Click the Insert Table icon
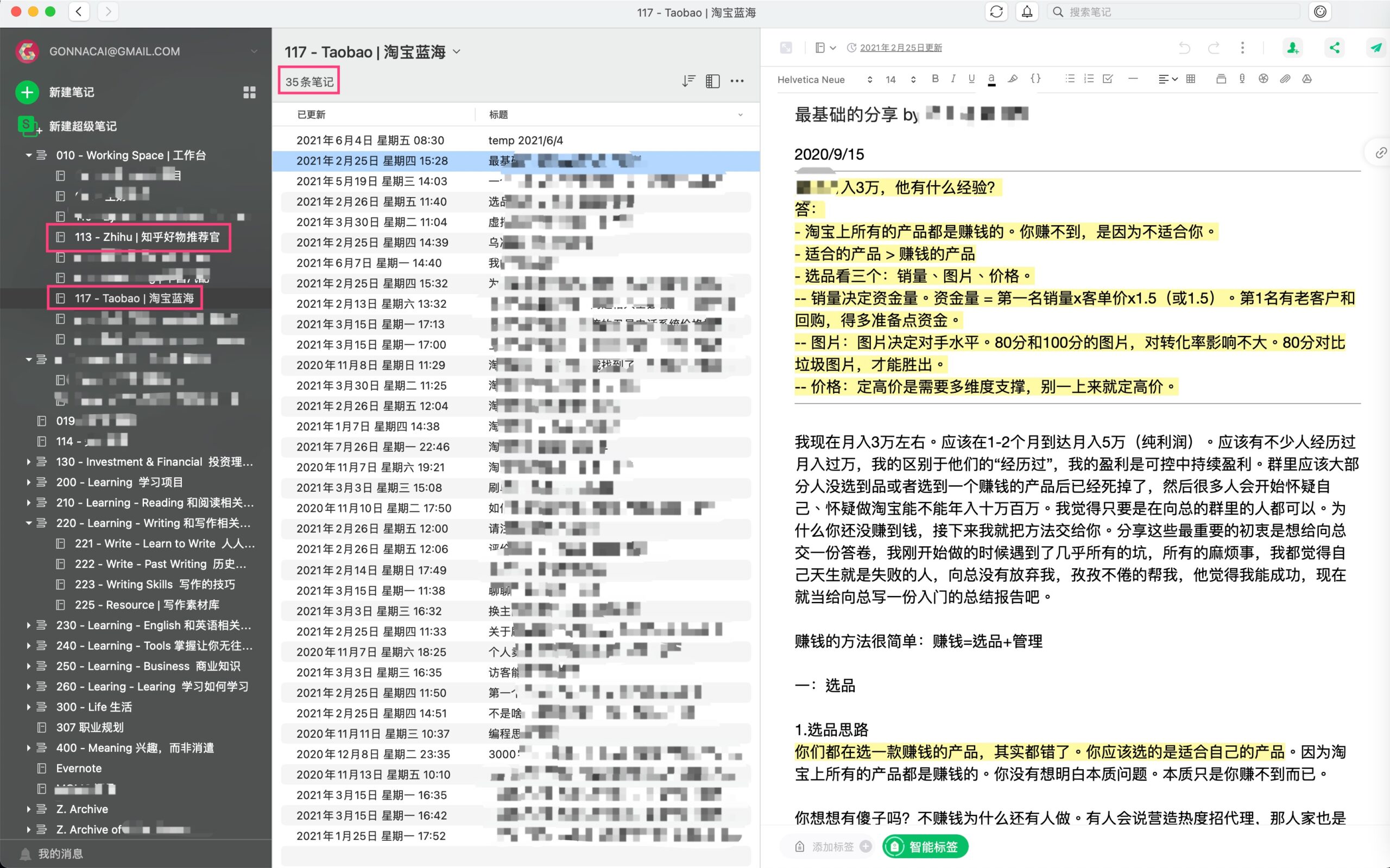Viewport: 1390px width, 868px height. pos(1191,79)
